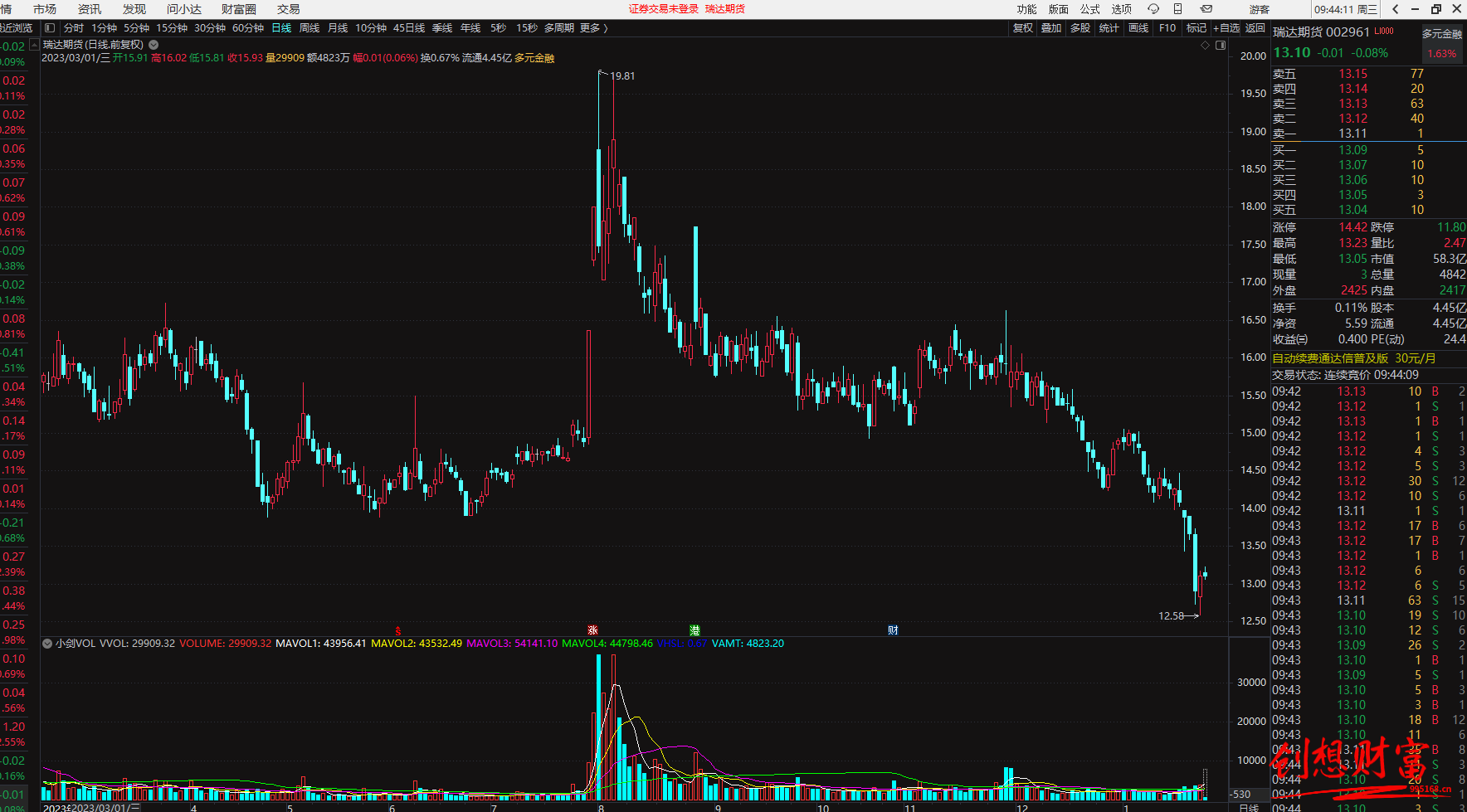The image size is (1467, 812).
Task: Click the 复权 toolbar button
Action: click(x=1023, y=28)
